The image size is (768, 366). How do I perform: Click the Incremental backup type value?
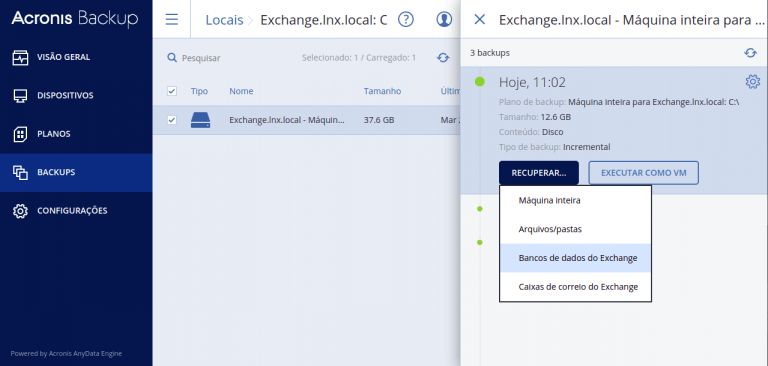pos(586,147)
